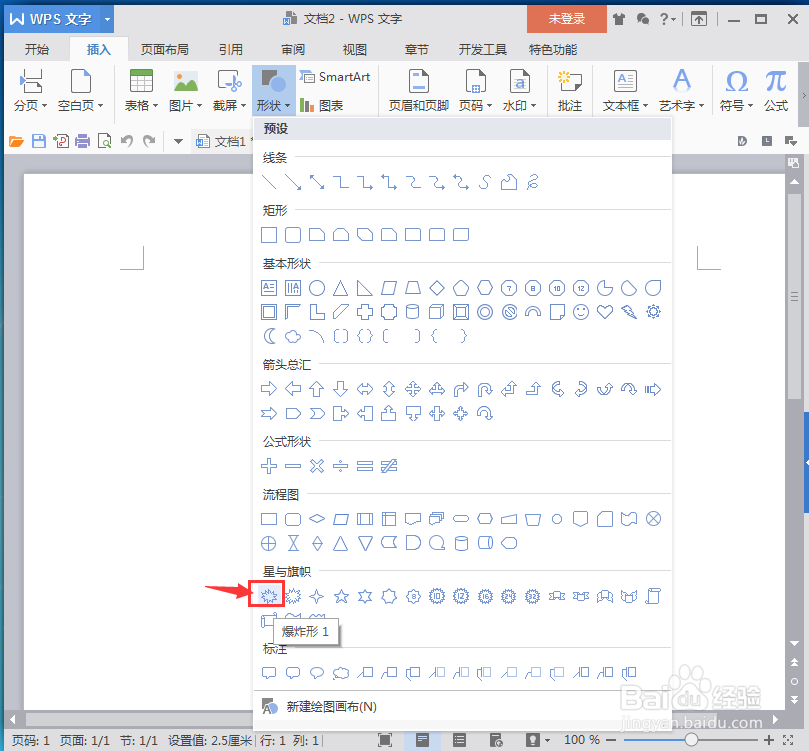
Task: Click the zoom slider handle
Action: [x=691, y=740]
